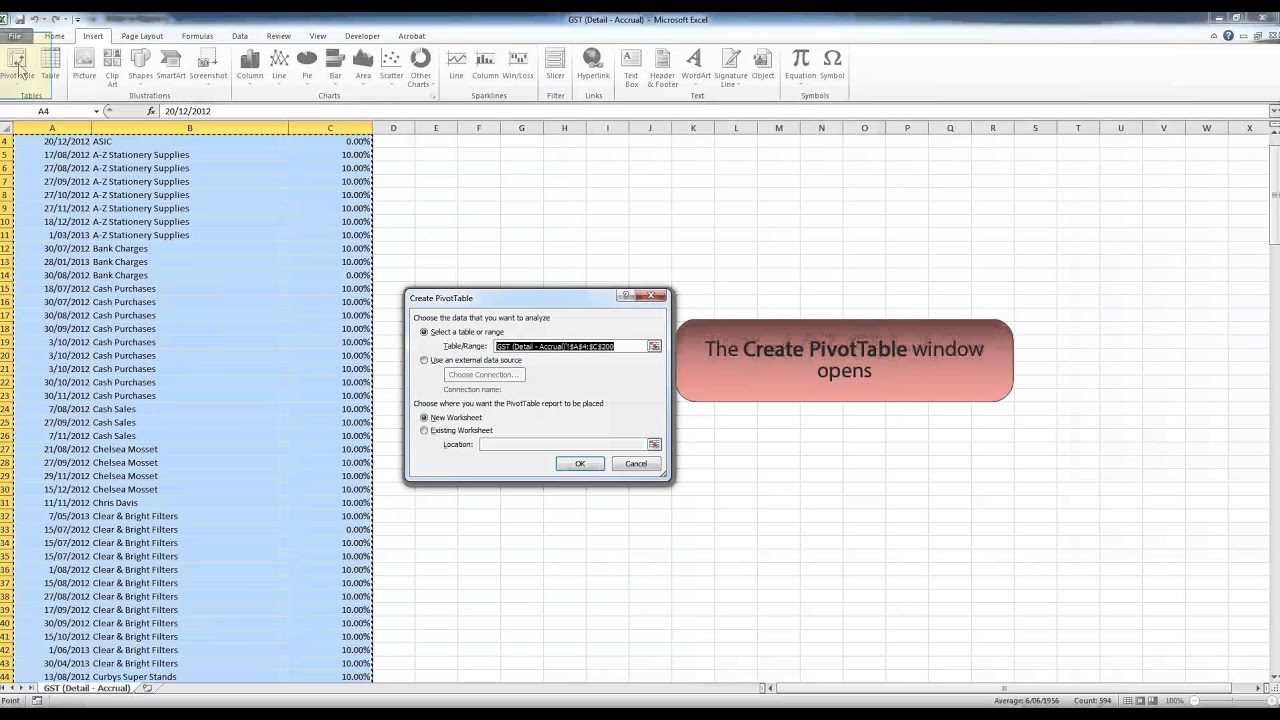This screenshot has height=720, width=1280.
Task: Switch to the Review tab
Action: [x=279, y=36]
